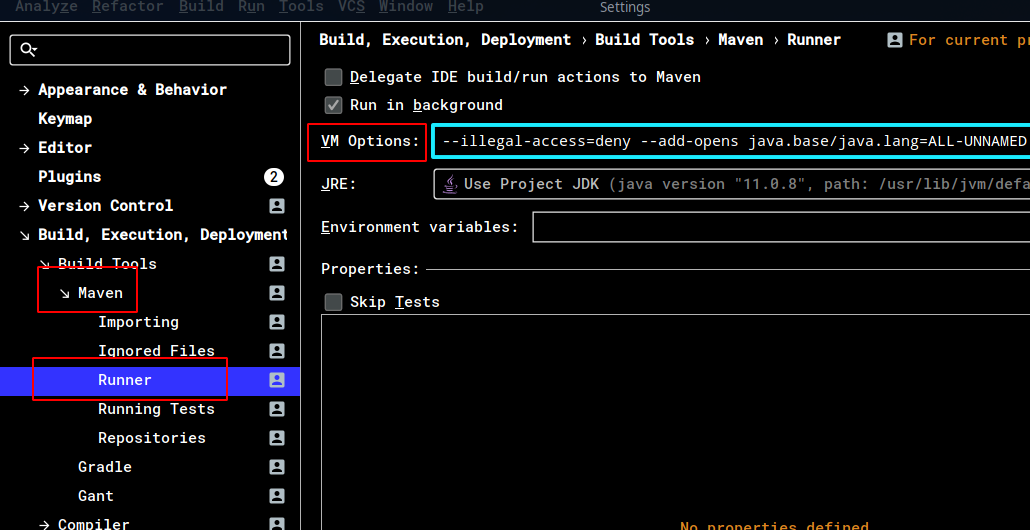This screenshot has height=530, width=1030.
Task: Select Runner under Maven
Action: coord(125,380)
